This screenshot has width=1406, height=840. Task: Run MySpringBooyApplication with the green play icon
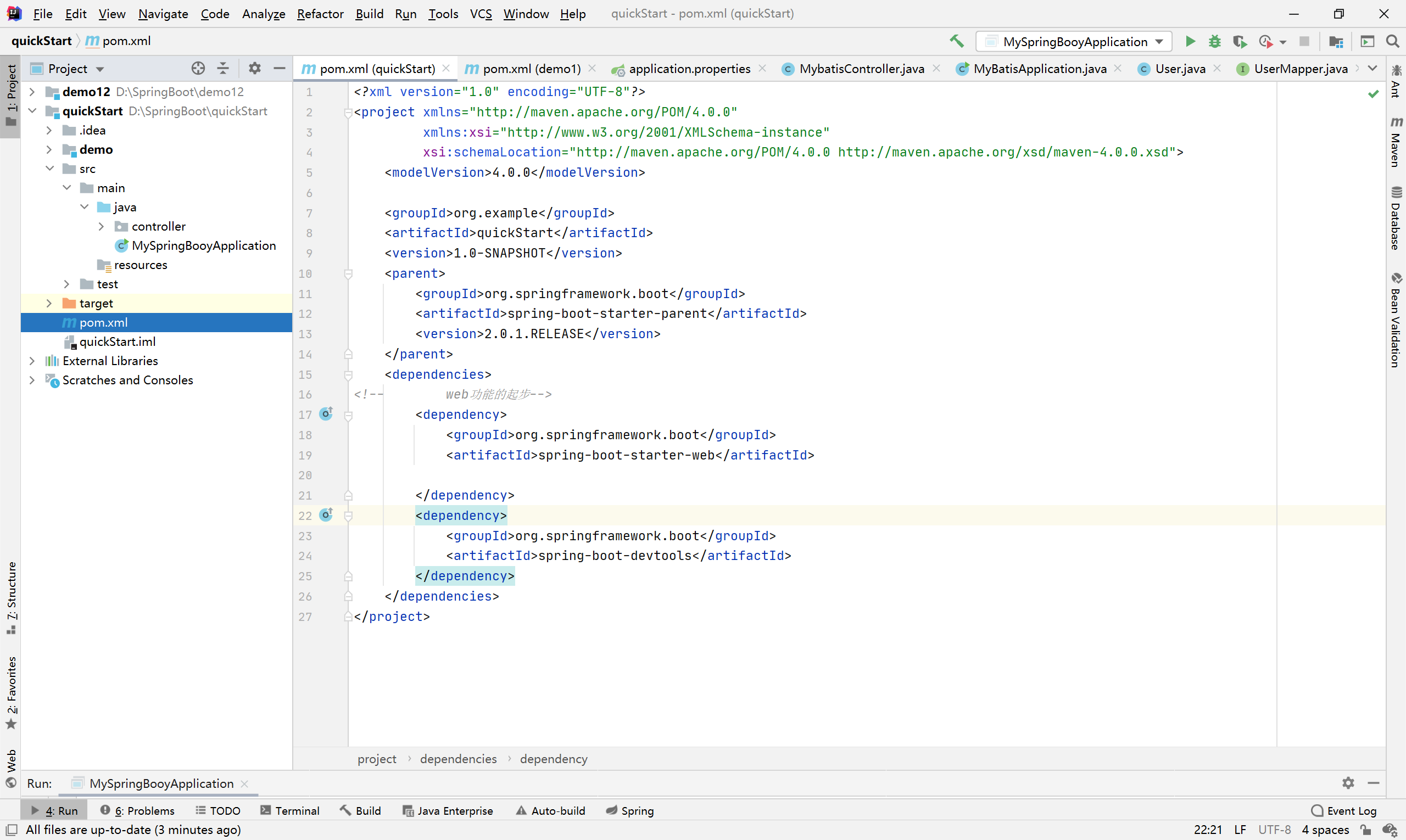tap(1190, 41)
